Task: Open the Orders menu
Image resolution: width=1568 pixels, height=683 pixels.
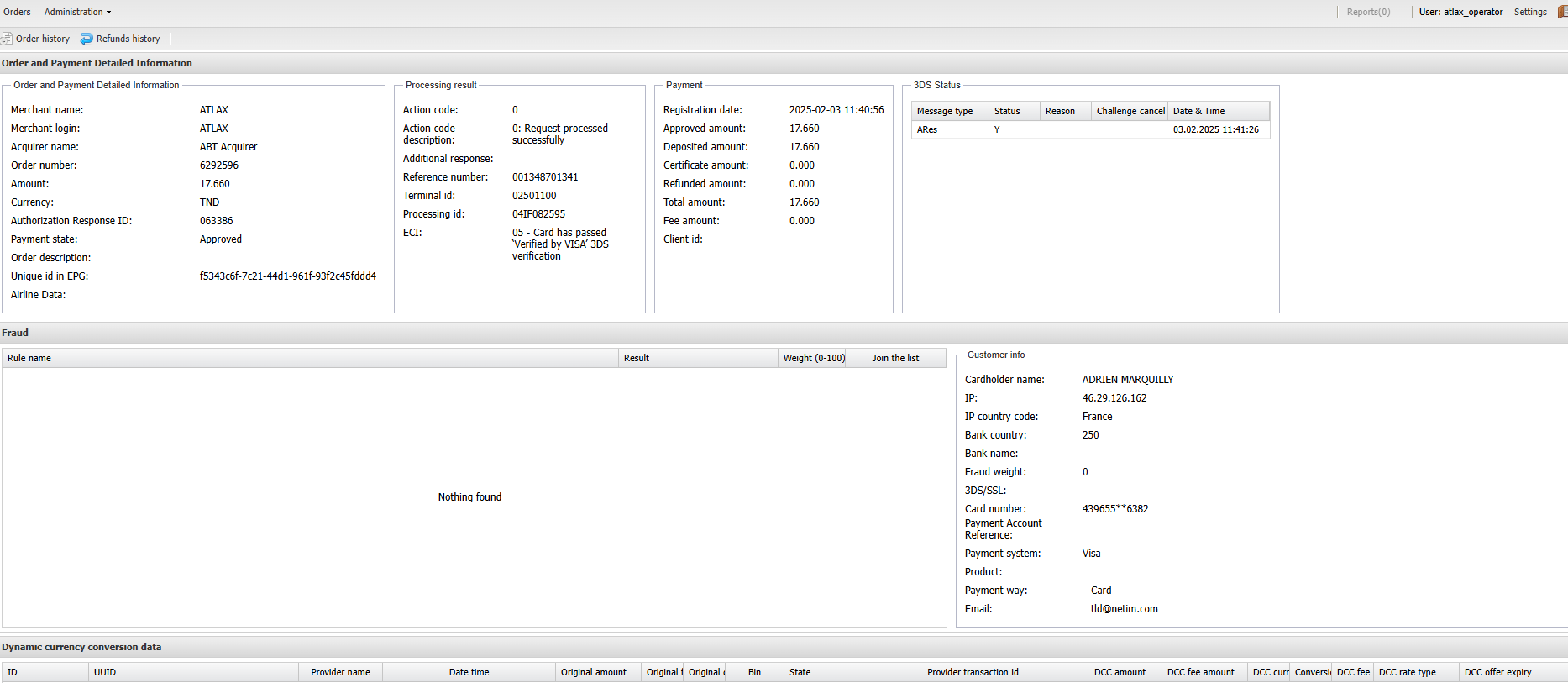Action: 17,12
